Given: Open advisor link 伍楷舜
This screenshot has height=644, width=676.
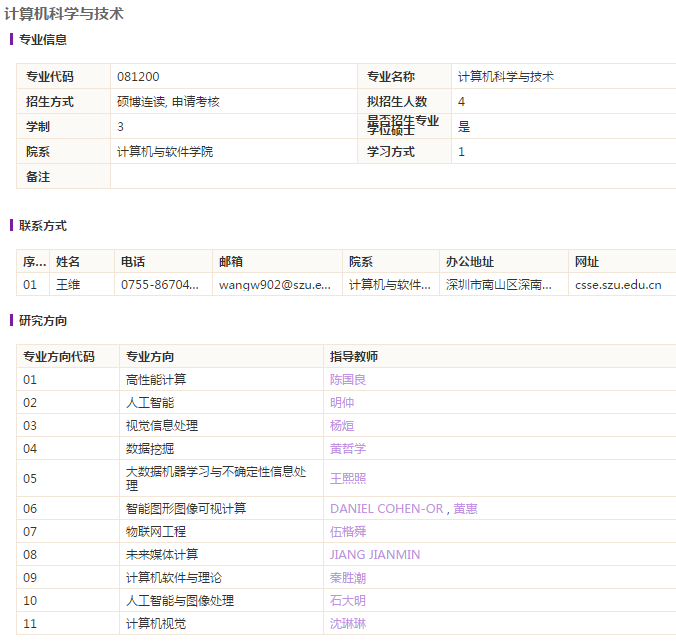Looking at the screenshot, I should (x=348, y=531).
